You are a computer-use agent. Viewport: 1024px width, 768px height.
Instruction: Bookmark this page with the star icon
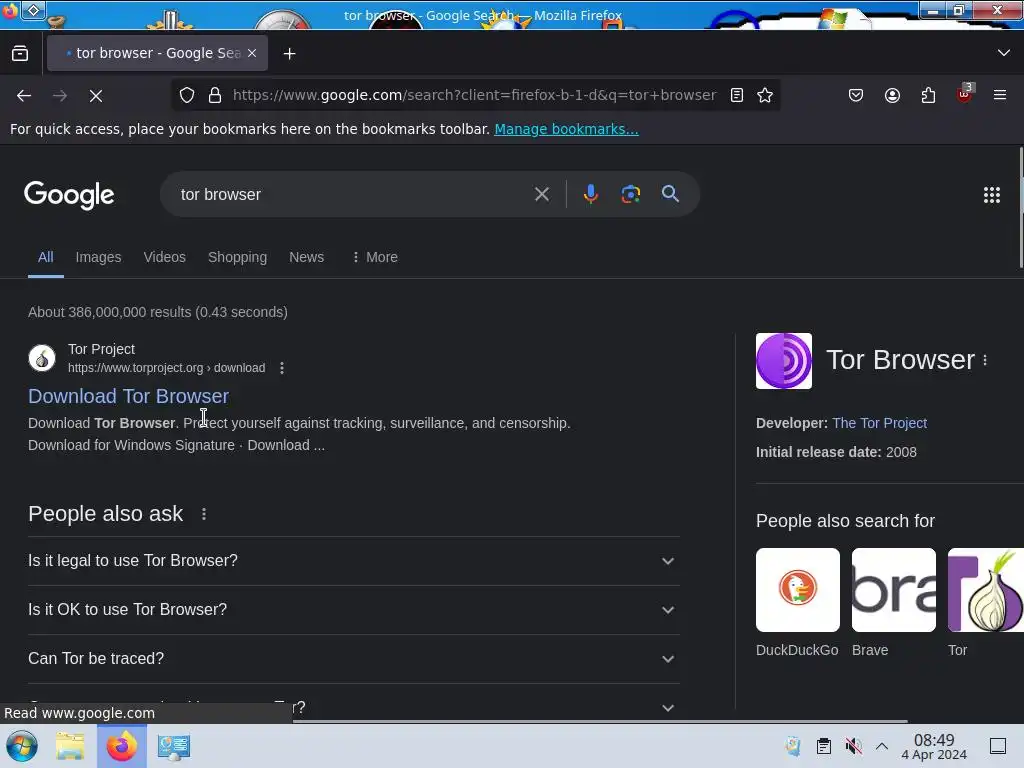point(765,95)
